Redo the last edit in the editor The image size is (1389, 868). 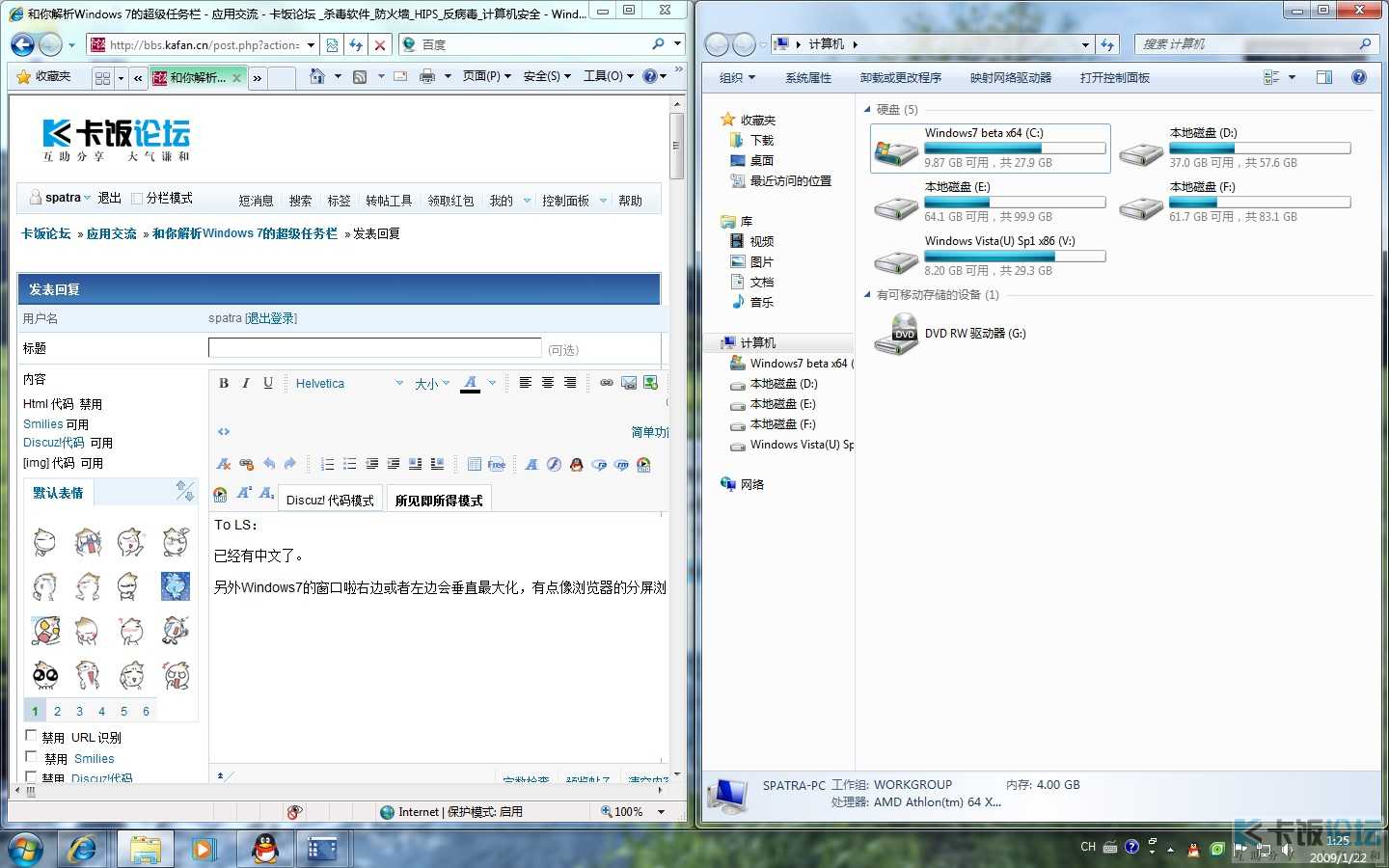pos(290,464)
